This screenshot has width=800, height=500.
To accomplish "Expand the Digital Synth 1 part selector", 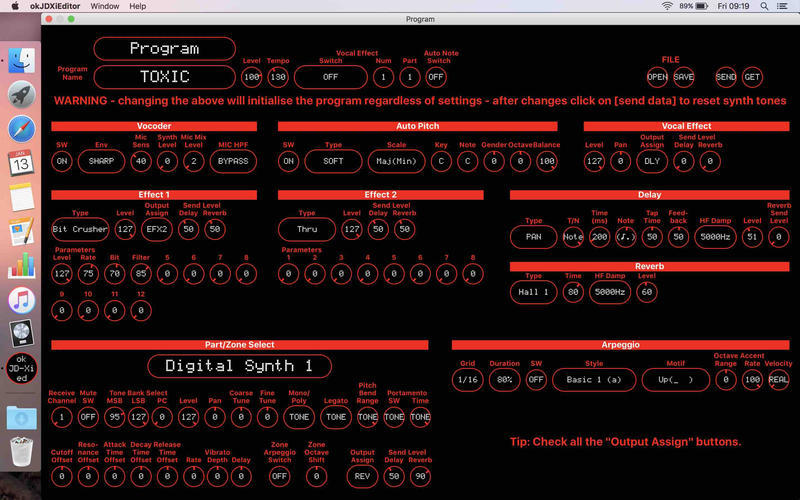I will pos(239,366).
